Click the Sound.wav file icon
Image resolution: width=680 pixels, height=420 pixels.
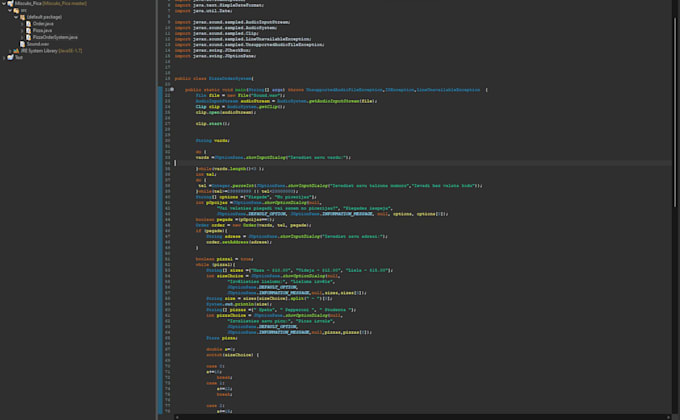coord(23,44)
